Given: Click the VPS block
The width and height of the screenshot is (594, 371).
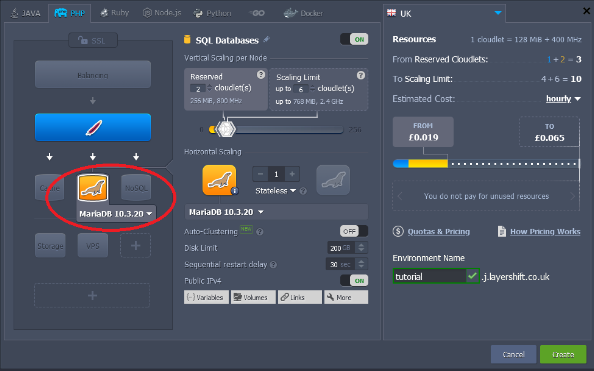Looking at the screenshot, I should point(93,246).
